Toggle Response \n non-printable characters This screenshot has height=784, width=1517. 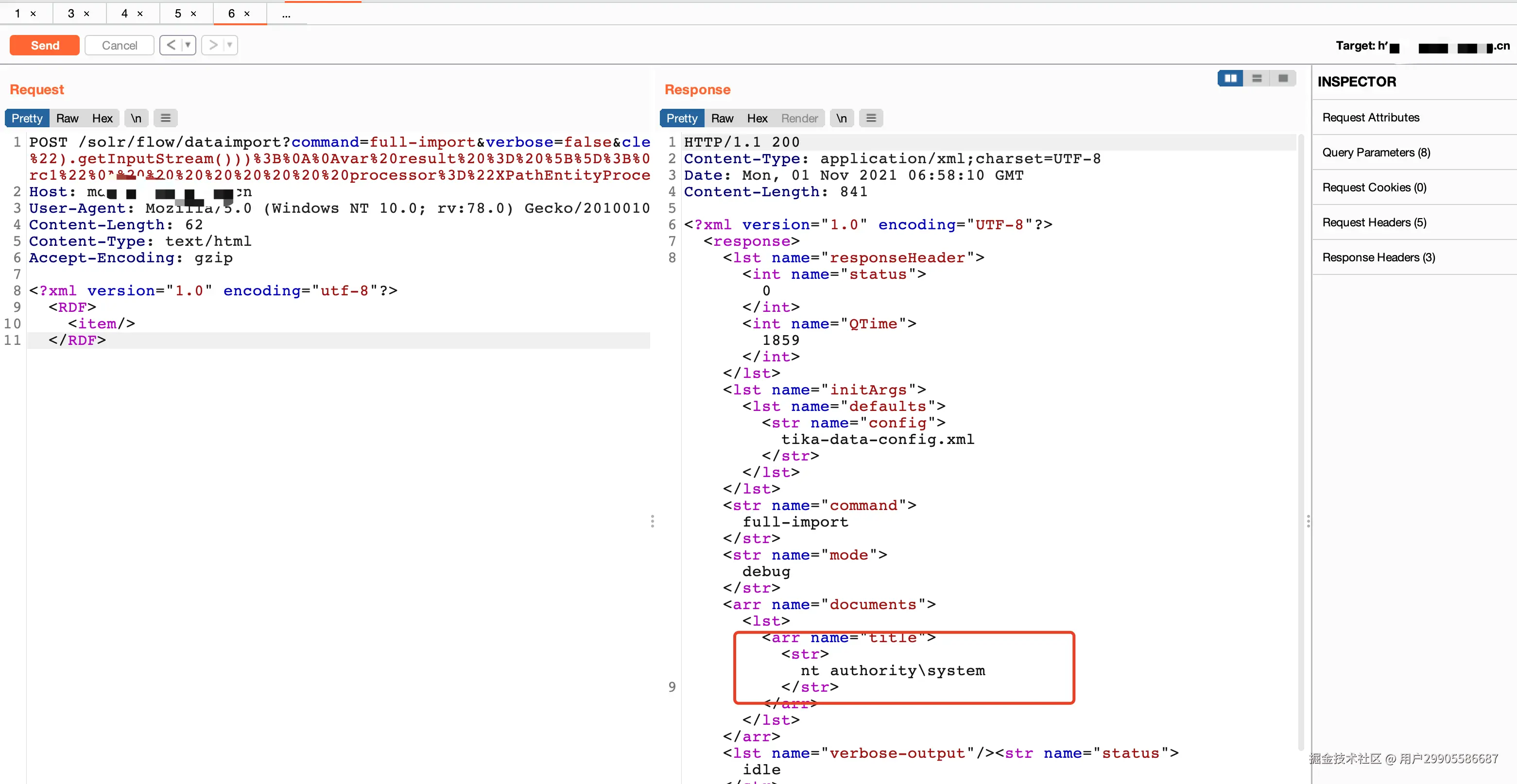[842, 119]
